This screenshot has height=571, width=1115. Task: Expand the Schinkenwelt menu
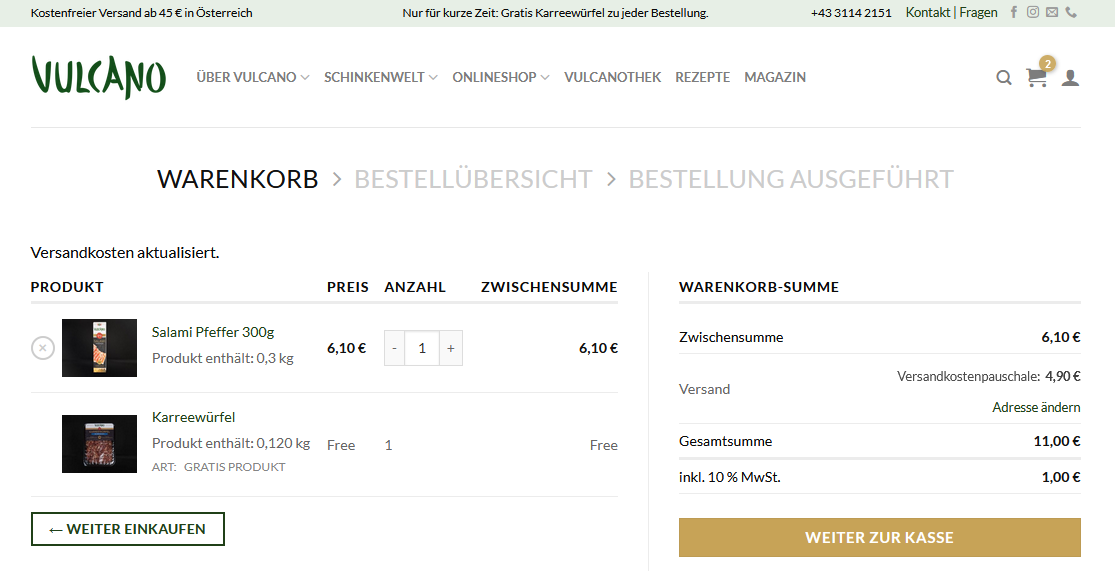point(380,77)
